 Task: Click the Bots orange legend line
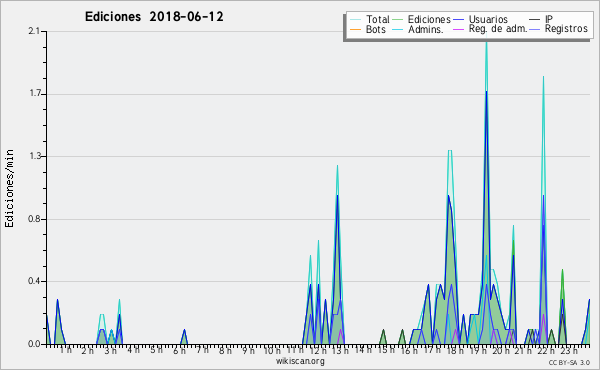point(355,29)
